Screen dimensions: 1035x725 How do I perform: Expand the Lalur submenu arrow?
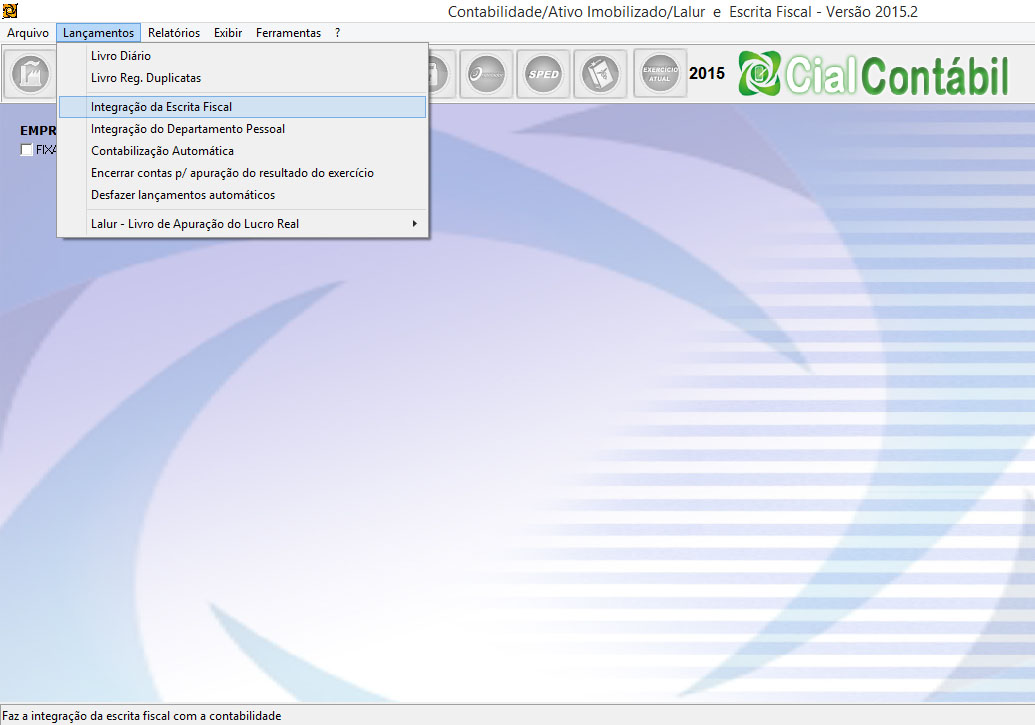click(415, 224)
